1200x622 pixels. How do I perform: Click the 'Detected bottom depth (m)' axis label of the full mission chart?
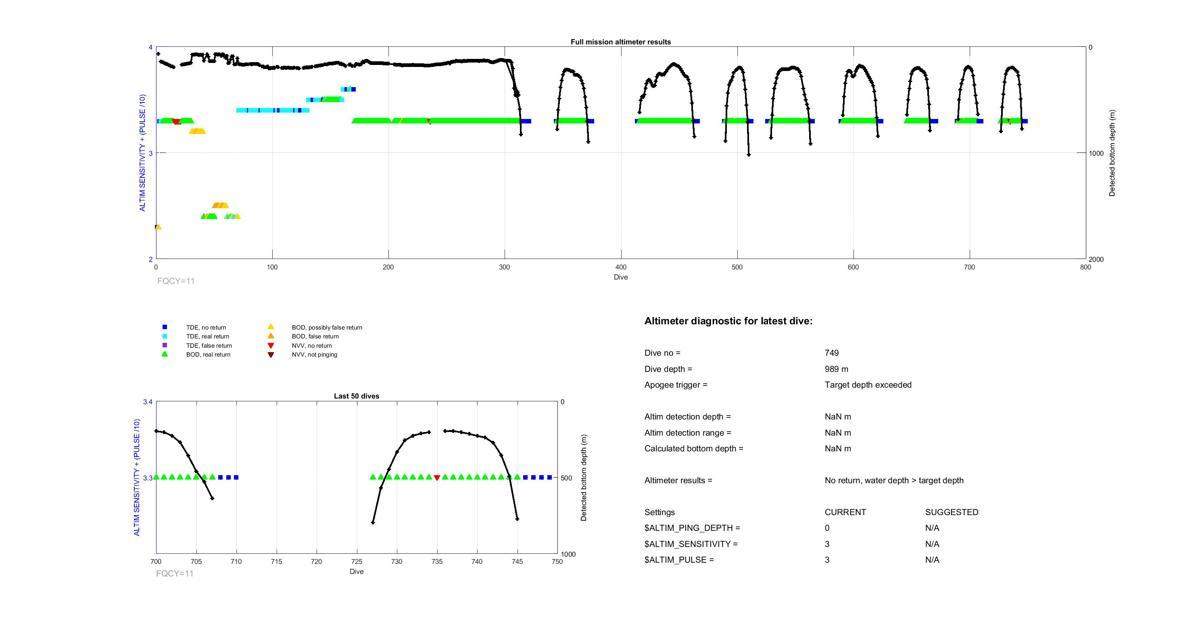tap(1112, 153)
